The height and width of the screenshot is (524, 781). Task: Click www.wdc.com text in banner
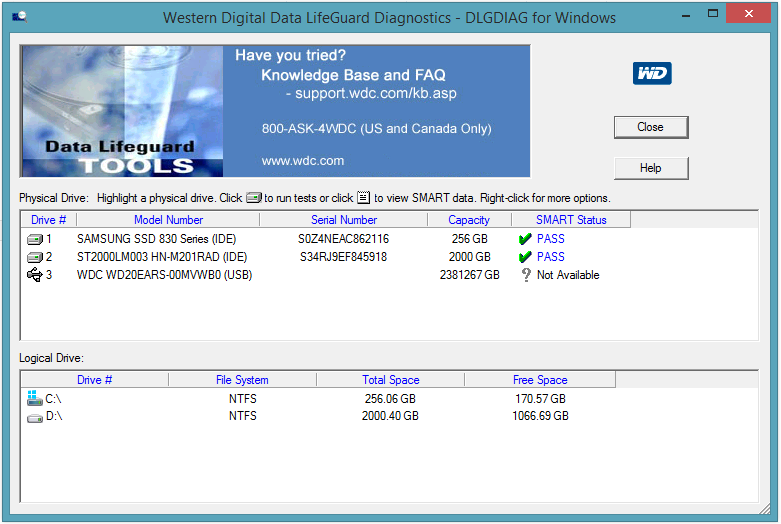(303, 161)
